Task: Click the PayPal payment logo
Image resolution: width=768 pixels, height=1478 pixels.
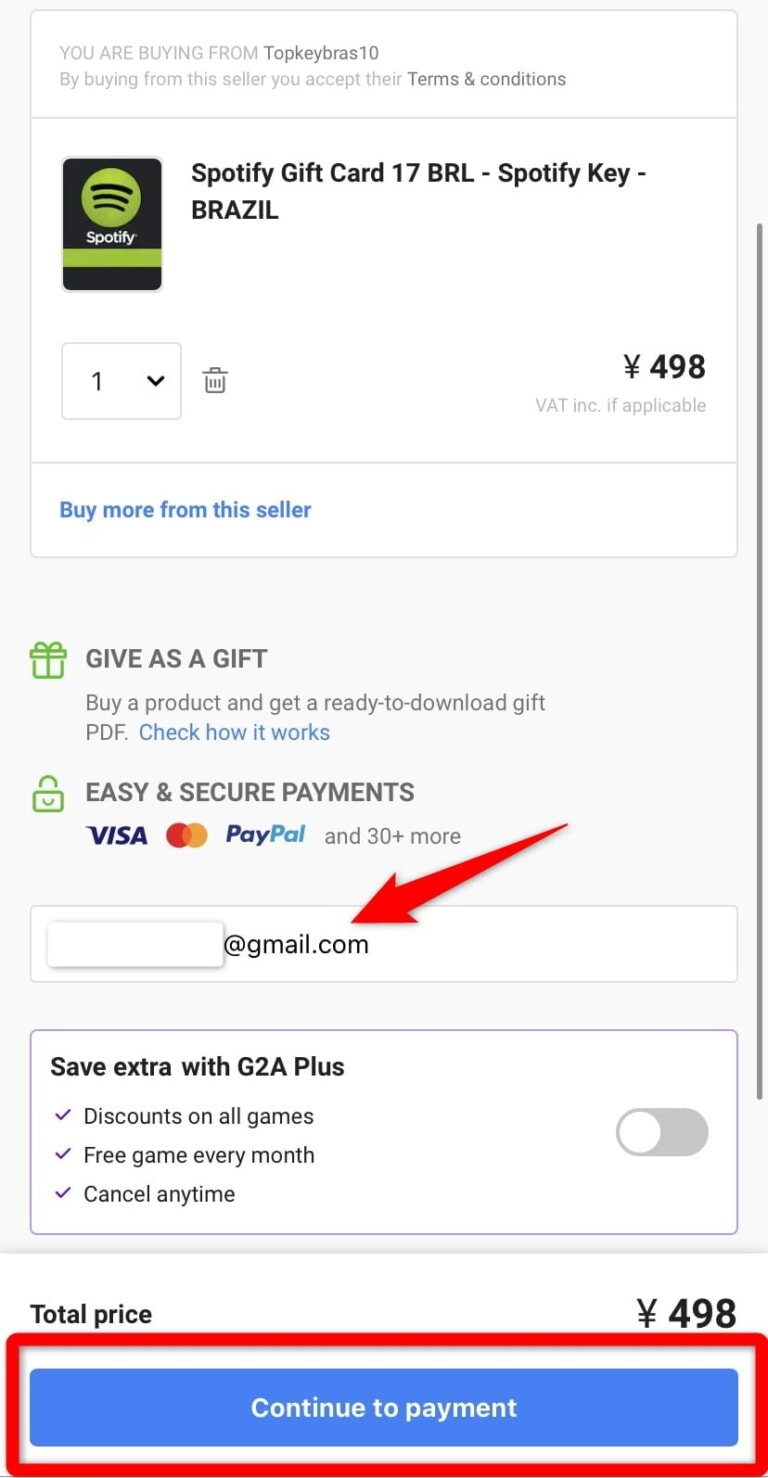Action: click(265, 835)
